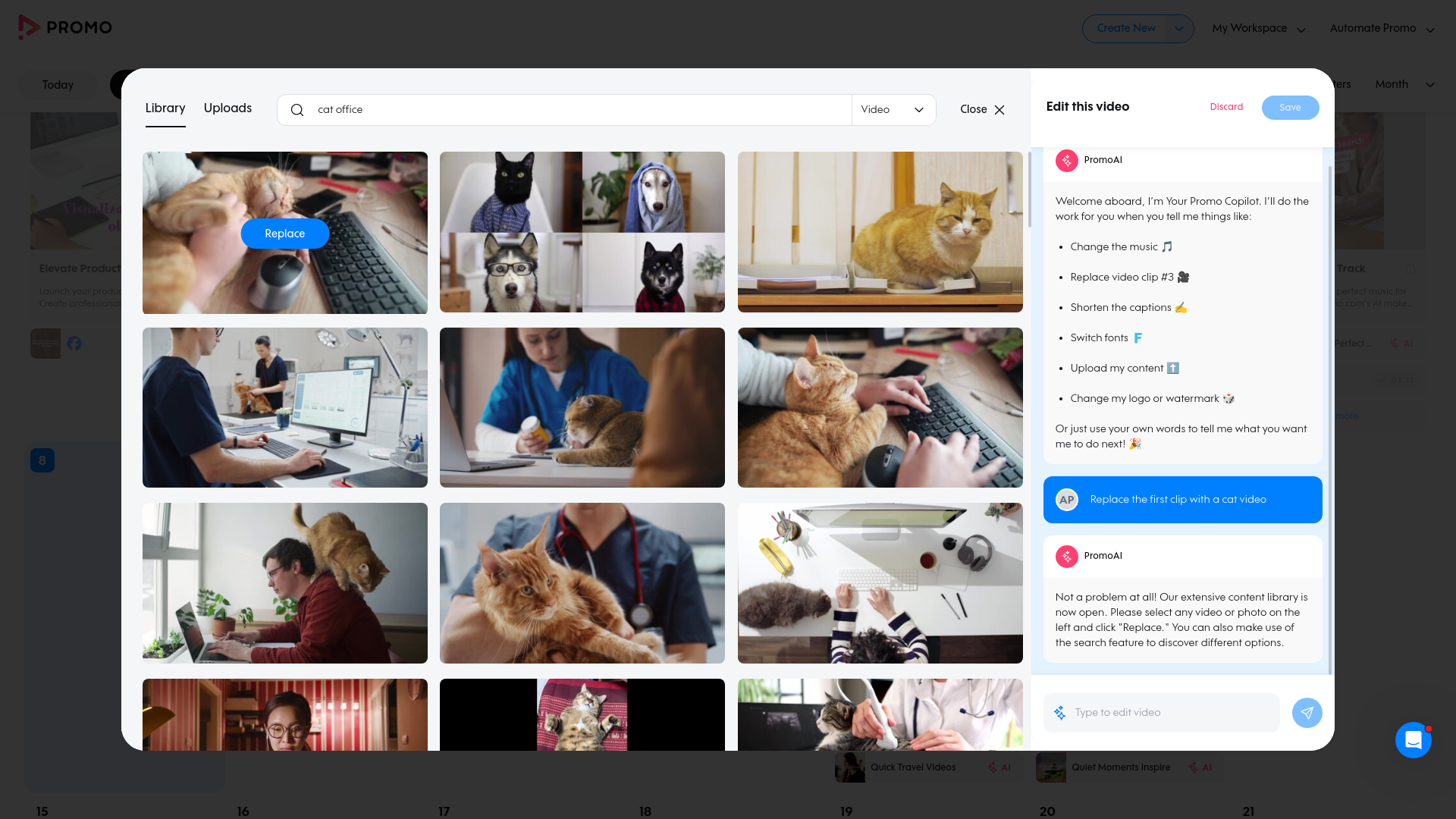Click the library results scrollbar
Image resolution: width=1456 pixels, height=819 pixels.
point(1029,190)
